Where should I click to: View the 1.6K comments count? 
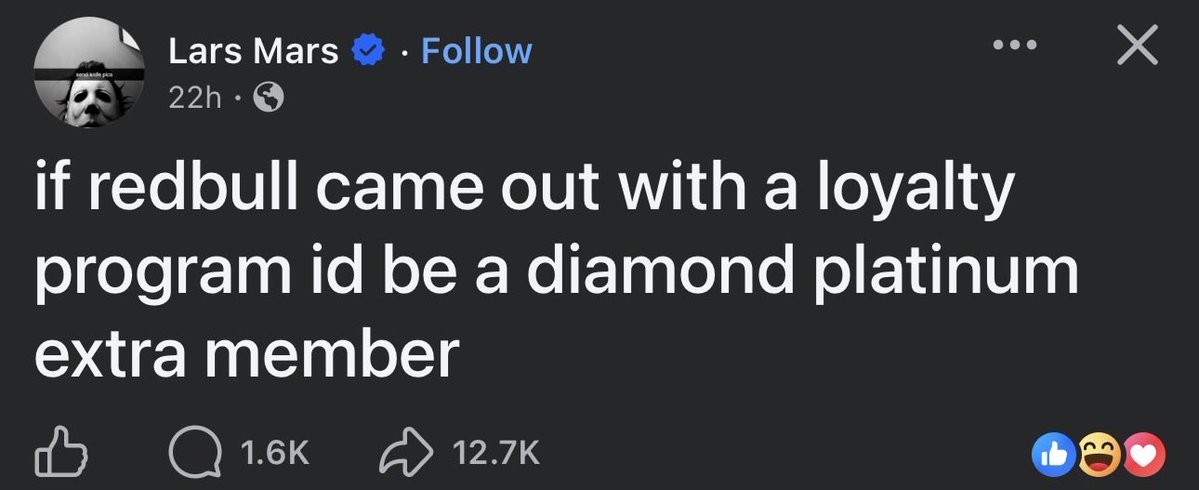pos(274,453)
